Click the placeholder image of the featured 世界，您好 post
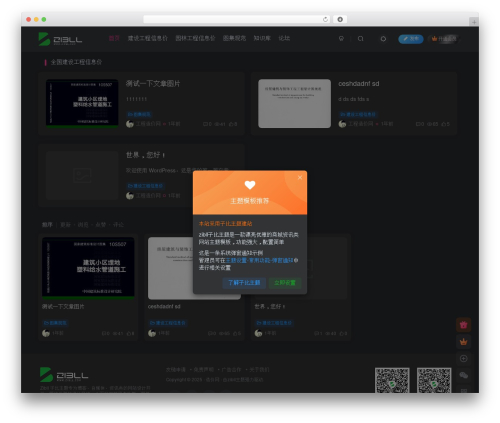Viewport: 500px width, 423px height. pyautogui.click(x=82, y=175)
